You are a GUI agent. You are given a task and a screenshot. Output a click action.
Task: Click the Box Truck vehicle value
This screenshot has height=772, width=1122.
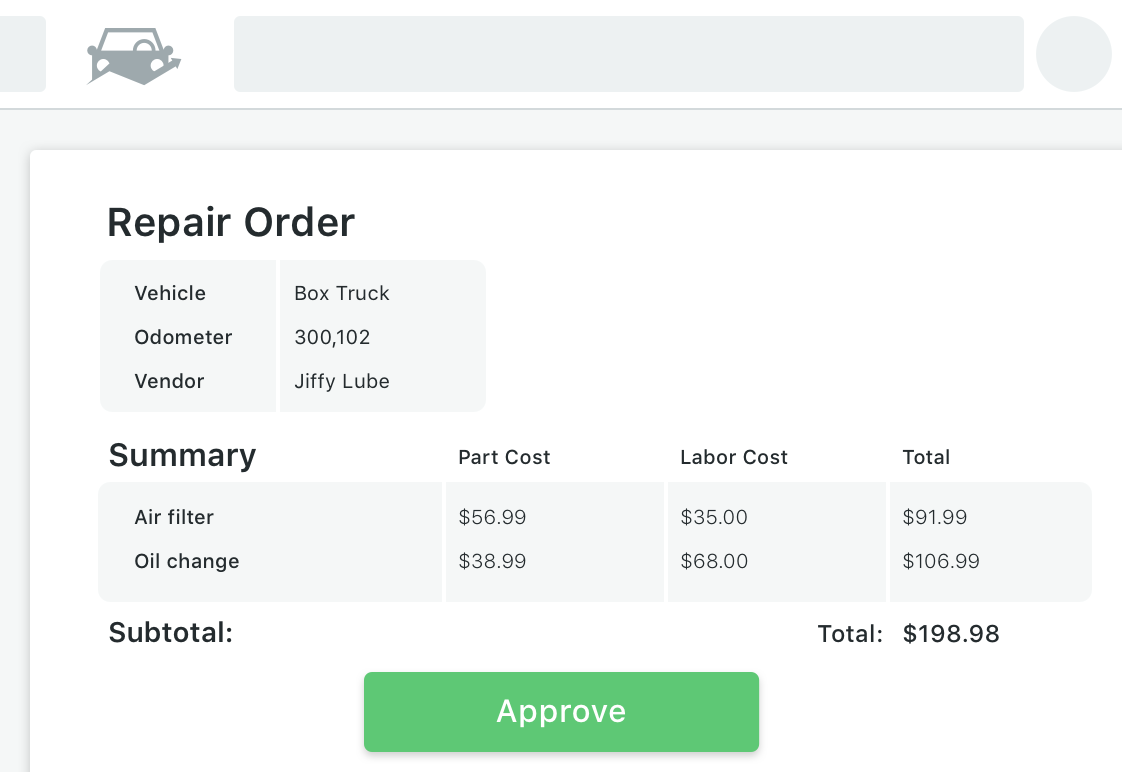tap(342, 293)
